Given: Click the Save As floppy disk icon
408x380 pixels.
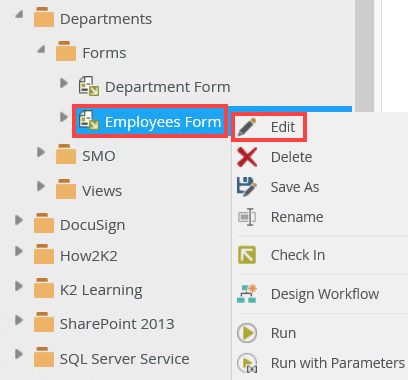Looking at the screenshot, I should coord(247,187).
